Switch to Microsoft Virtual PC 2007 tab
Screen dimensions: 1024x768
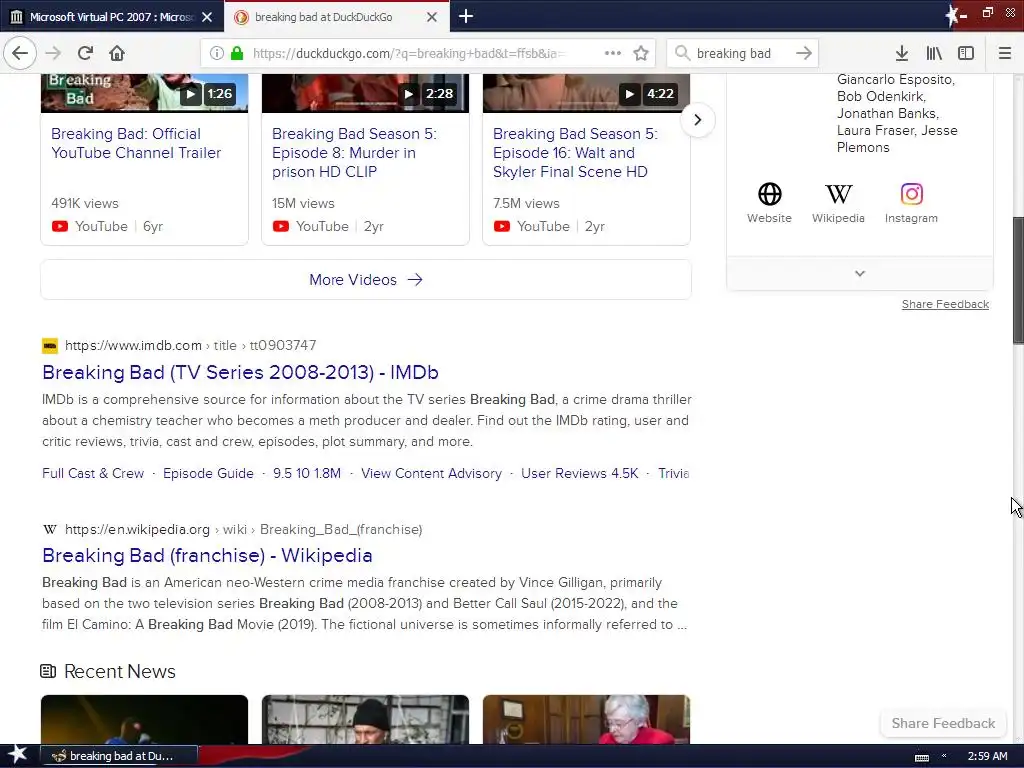pyautogui.click(x=112, y=17)
